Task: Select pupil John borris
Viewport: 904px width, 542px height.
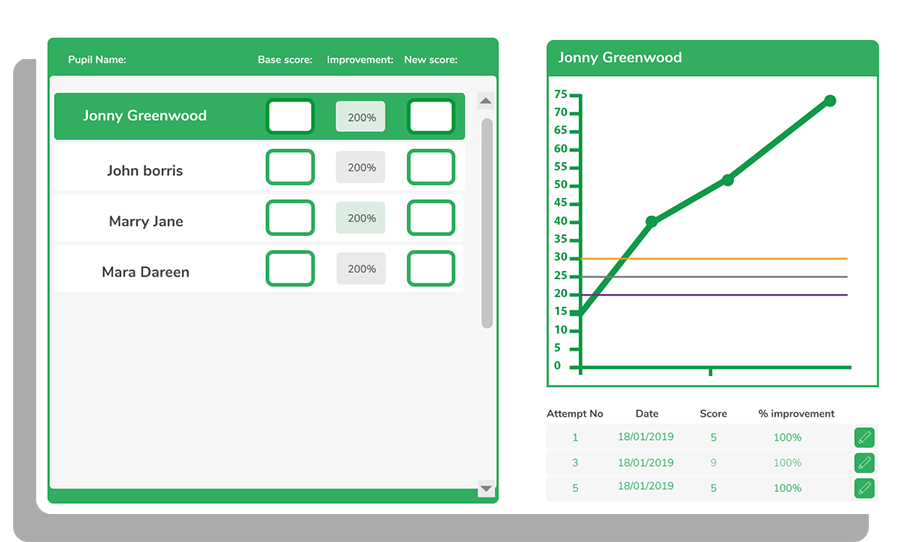Action: pos(145,170)
